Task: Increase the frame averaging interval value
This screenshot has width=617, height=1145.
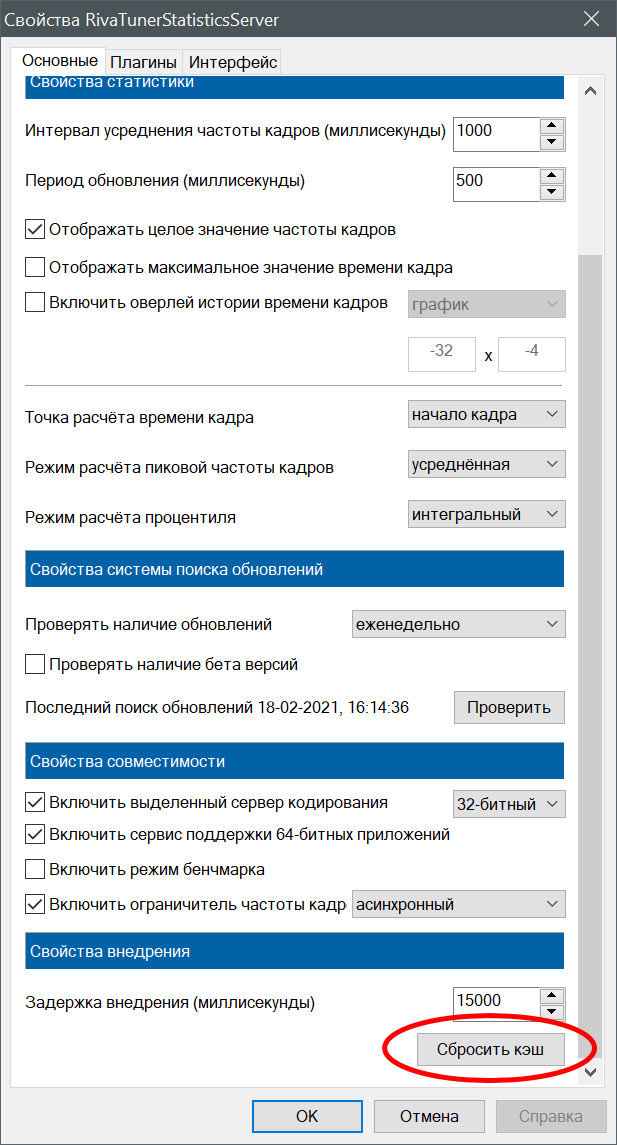Action: (x=553, y=125)
